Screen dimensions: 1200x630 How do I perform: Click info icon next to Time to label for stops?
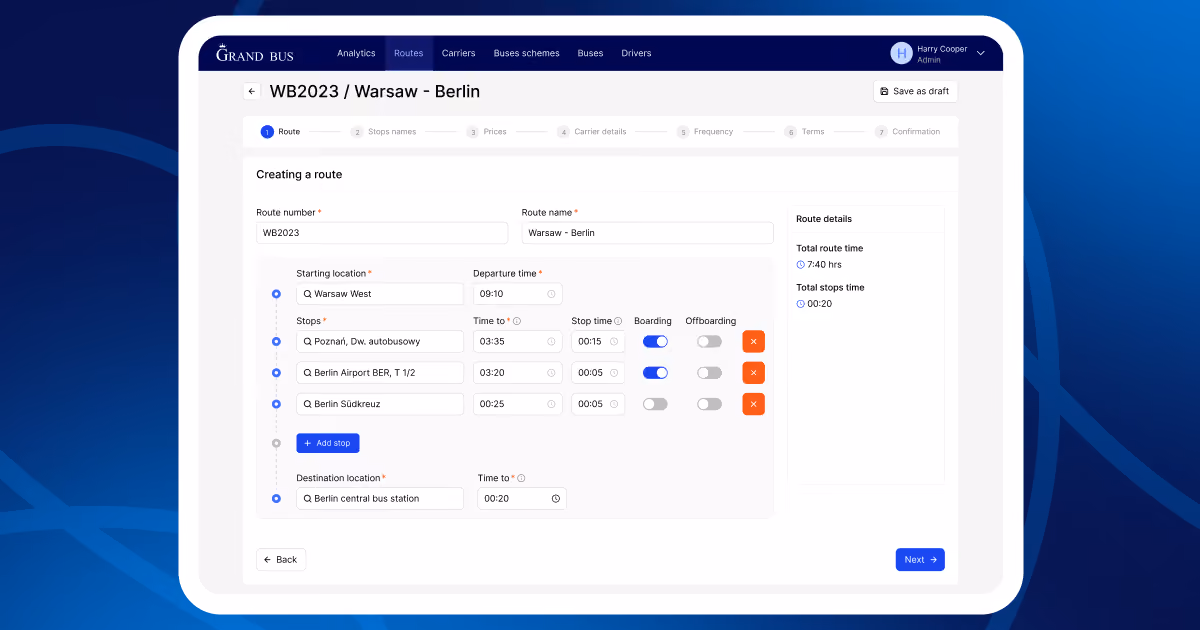point(517,321)
